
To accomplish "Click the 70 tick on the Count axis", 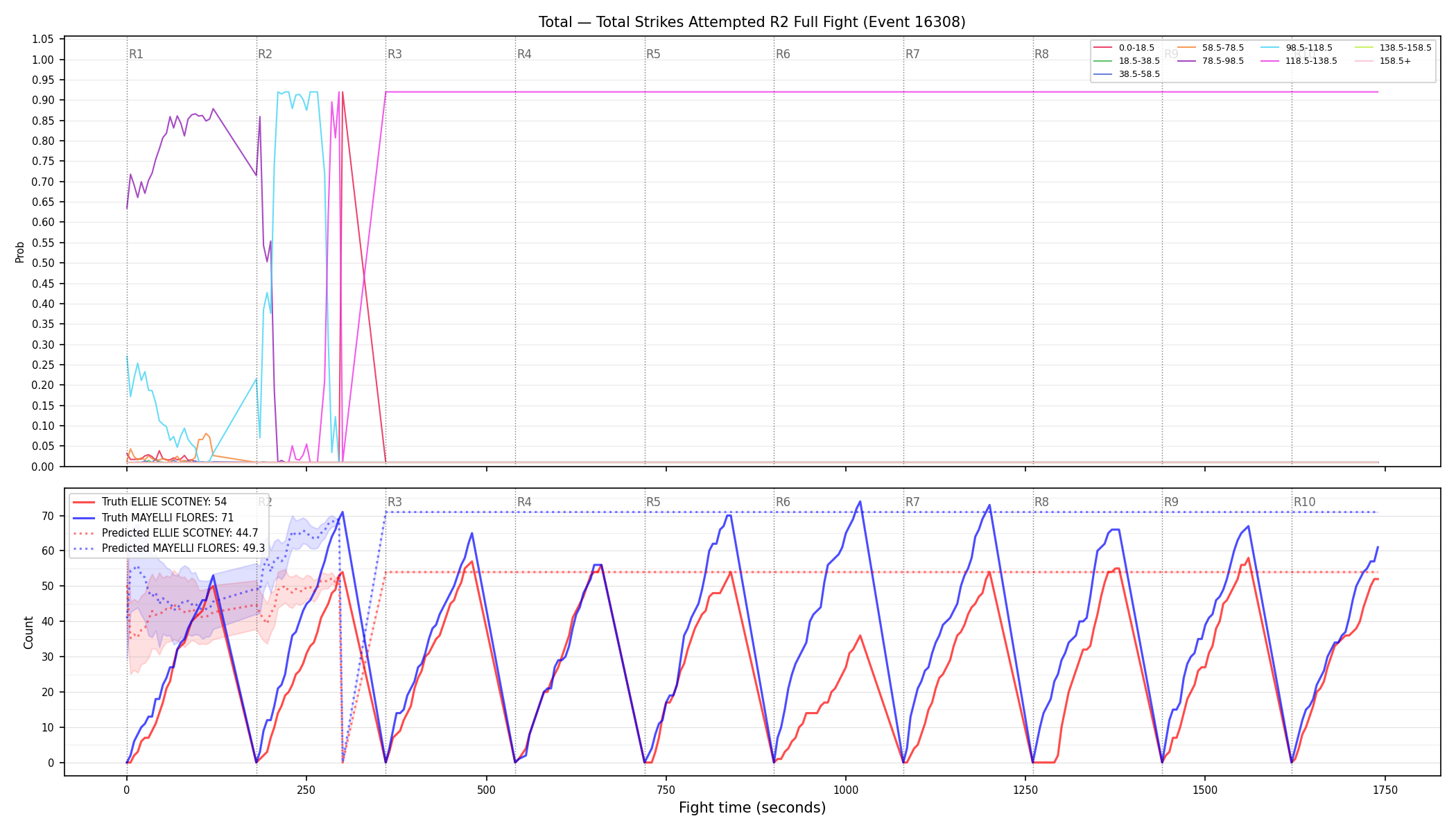I will (x=48, y=516).
